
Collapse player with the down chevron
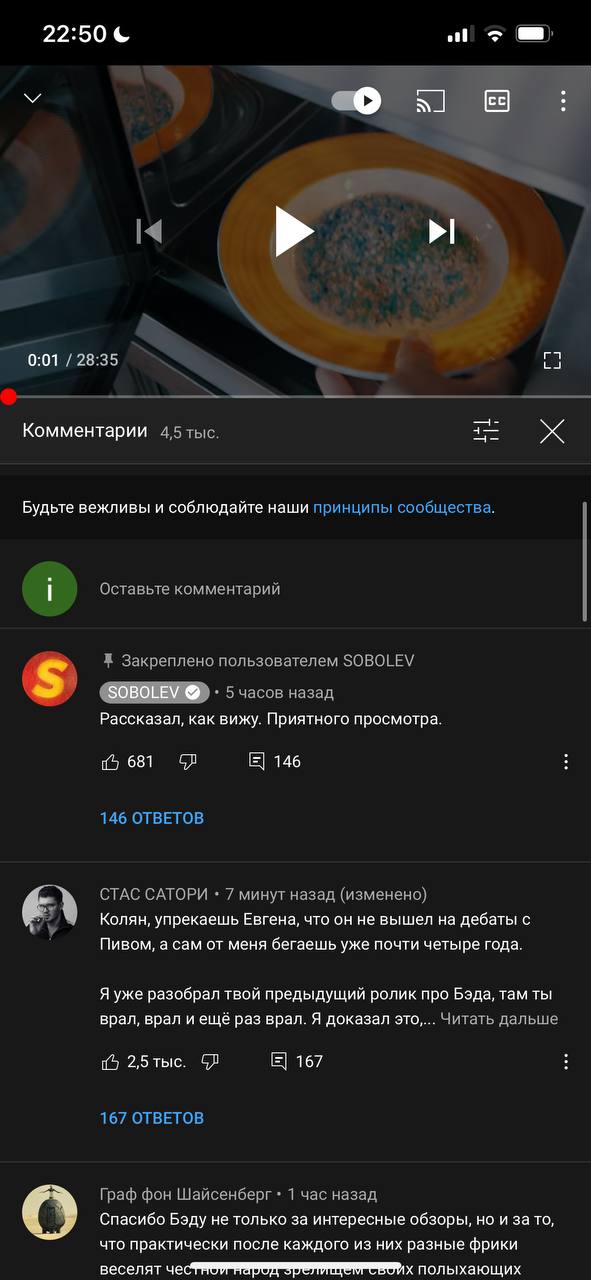point(33,98)
